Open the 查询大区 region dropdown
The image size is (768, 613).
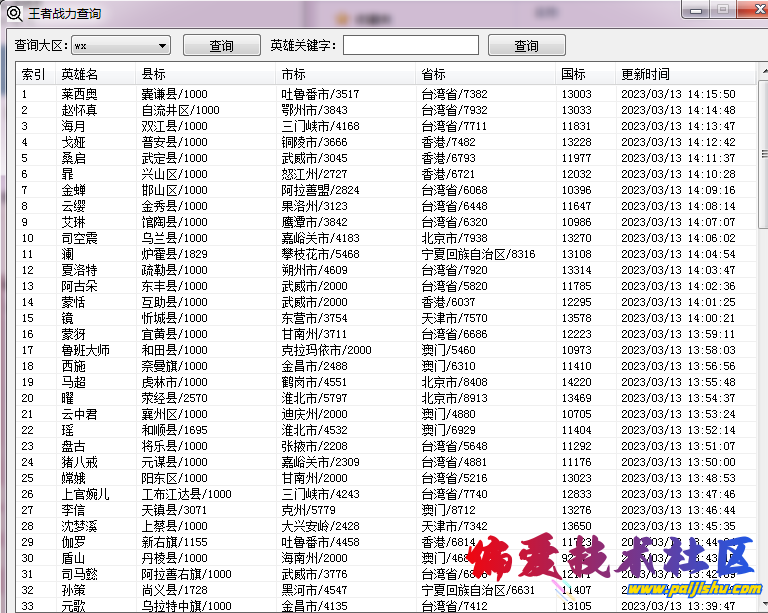coord(120,46)
